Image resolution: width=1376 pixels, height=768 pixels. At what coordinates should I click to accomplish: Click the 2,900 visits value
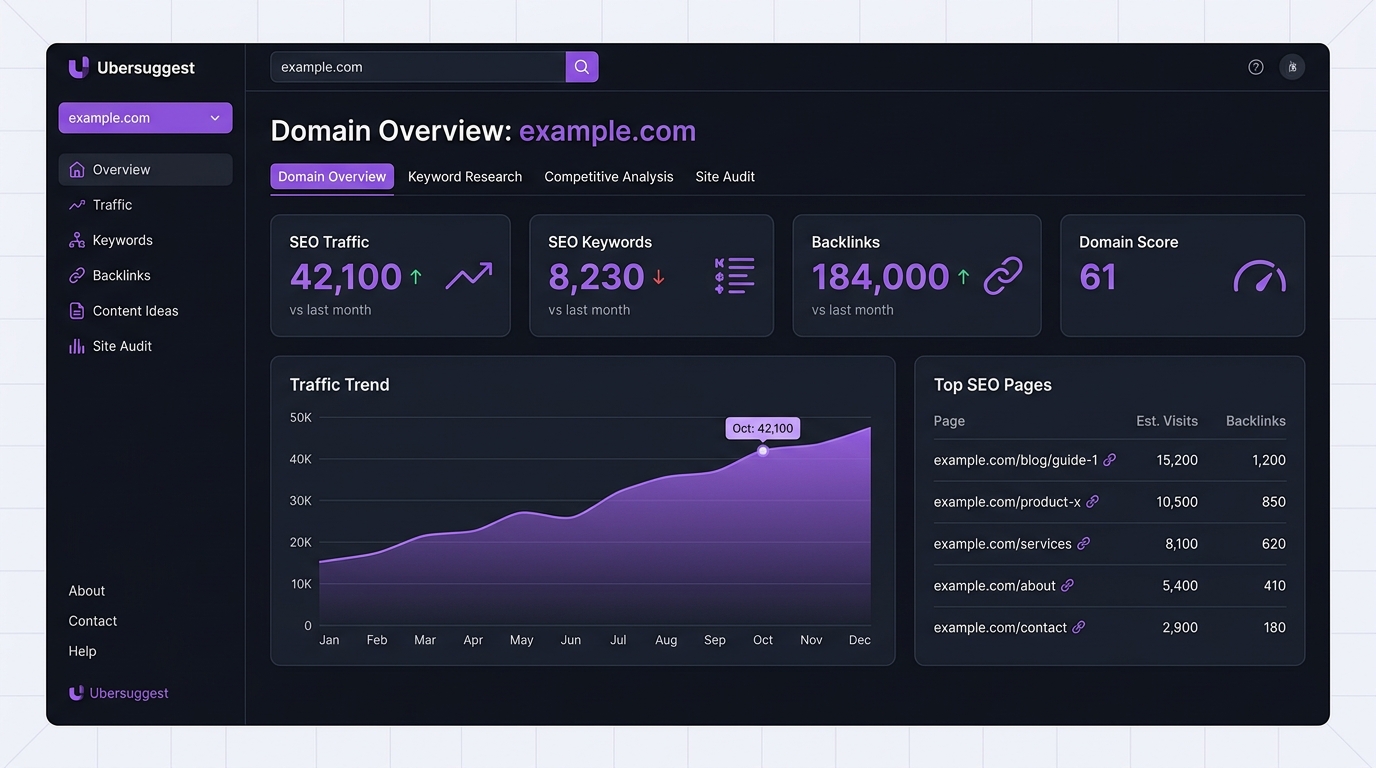tap(1181, 628)
